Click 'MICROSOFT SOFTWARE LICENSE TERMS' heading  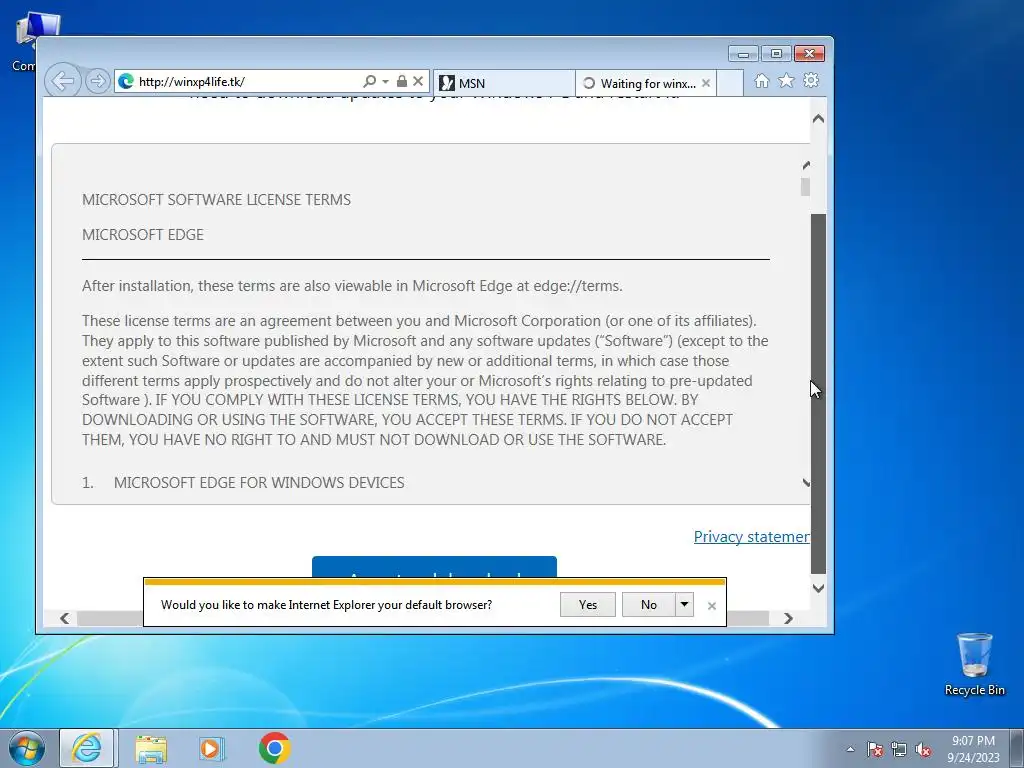tap(216, 200)
